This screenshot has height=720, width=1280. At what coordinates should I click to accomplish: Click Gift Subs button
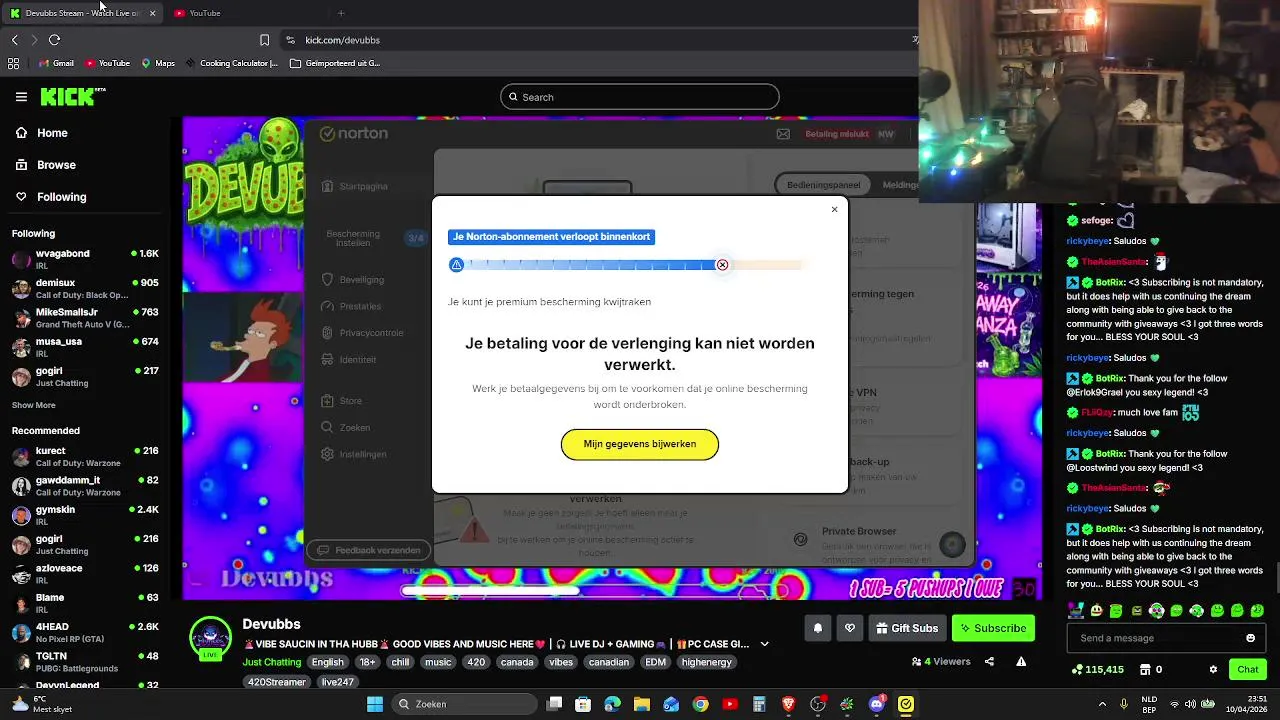tap(907, 628)
